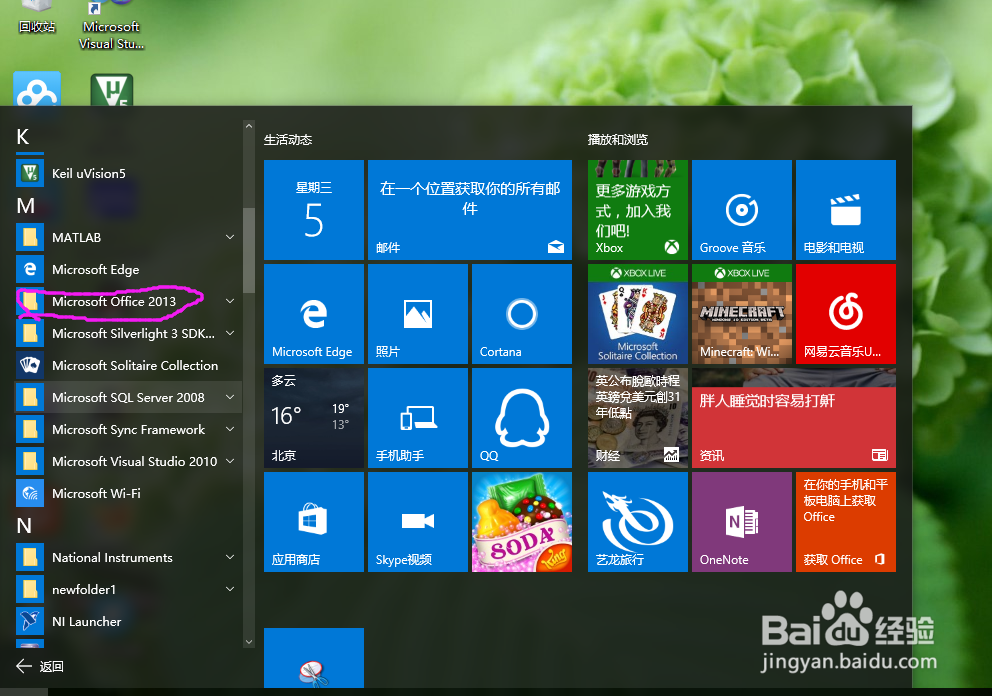Launch Microsoft Edge from its tile
992x696 pixels.
pos(313,313)
